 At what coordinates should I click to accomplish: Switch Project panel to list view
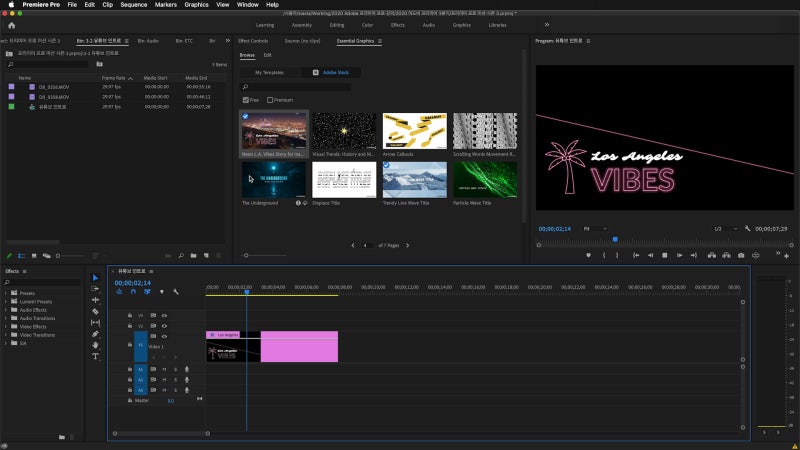(x=21, y=256)
